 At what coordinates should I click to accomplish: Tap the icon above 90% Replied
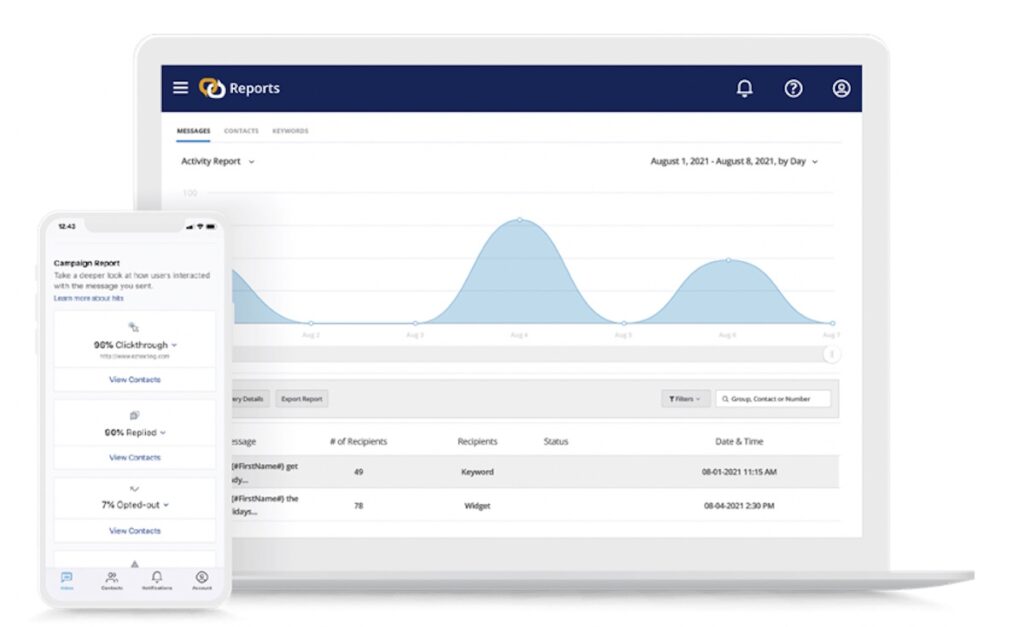135,415
